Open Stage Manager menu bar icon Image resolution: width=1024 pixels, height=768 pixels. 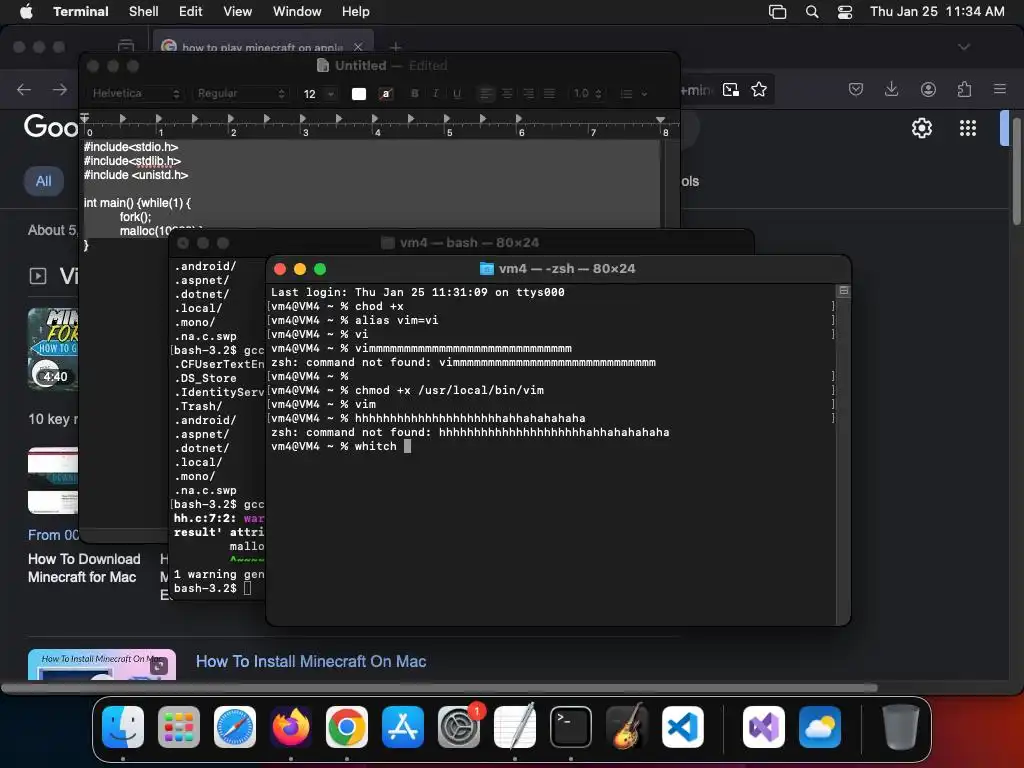(x=777, y=12)
